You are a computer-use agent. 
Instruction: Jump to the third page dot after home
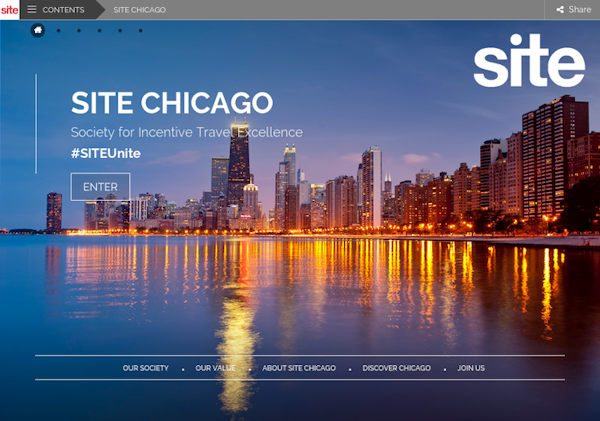coord(99,31)
